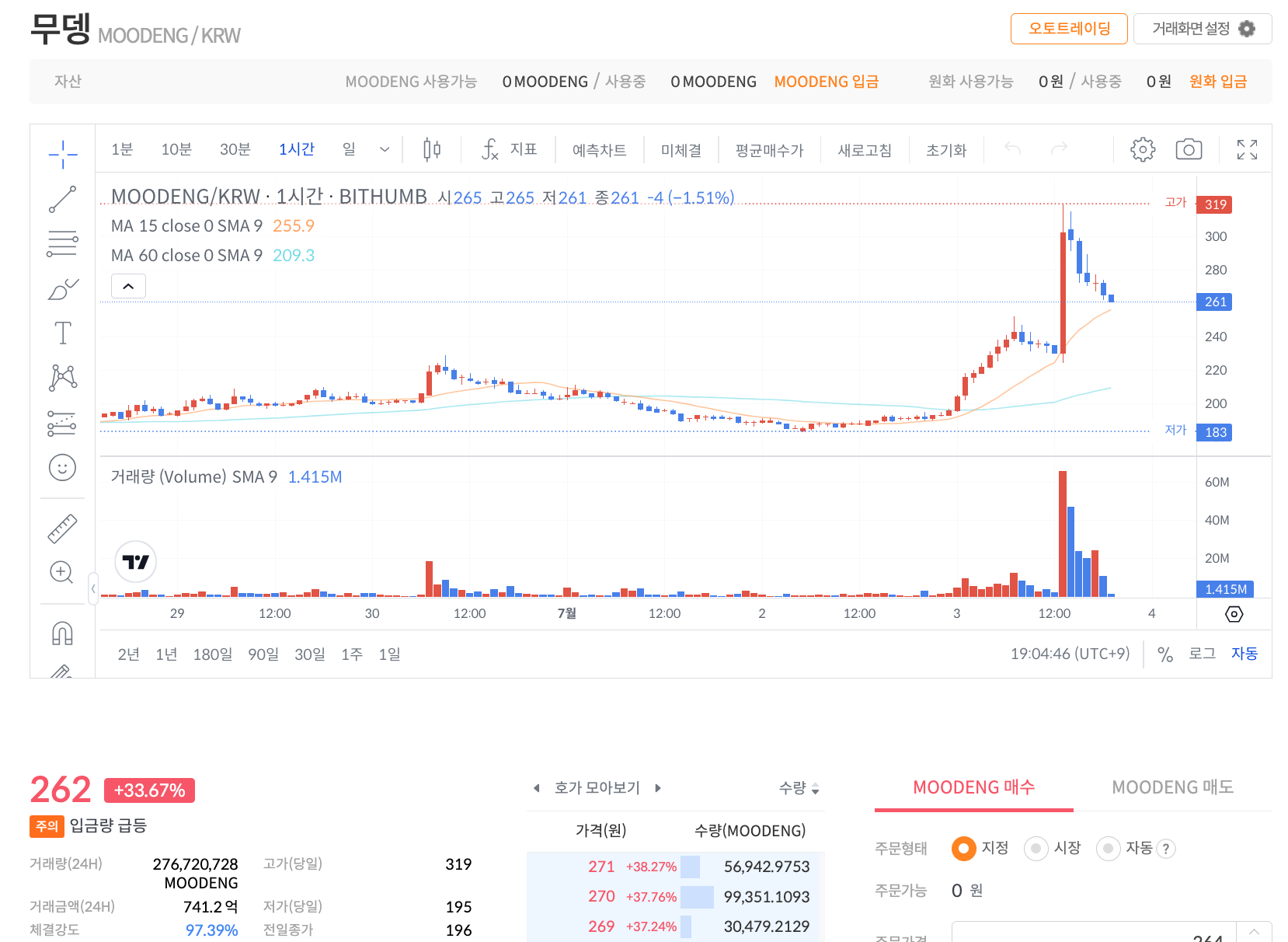Toggle 평균매수가 on chart
The height and width of the screenshot is (942, 1288).
[x=769, y=150]
